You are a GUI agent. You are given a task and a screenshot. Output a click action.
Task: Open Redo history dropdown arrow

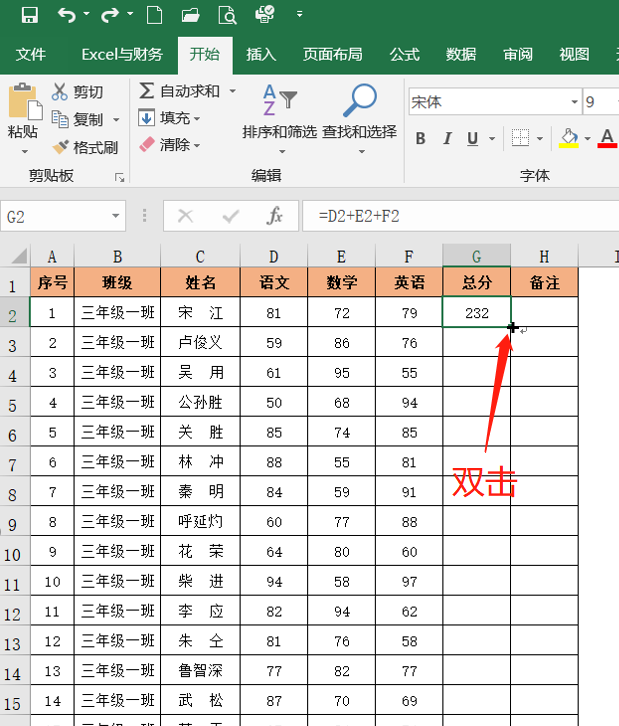[130, 14]
